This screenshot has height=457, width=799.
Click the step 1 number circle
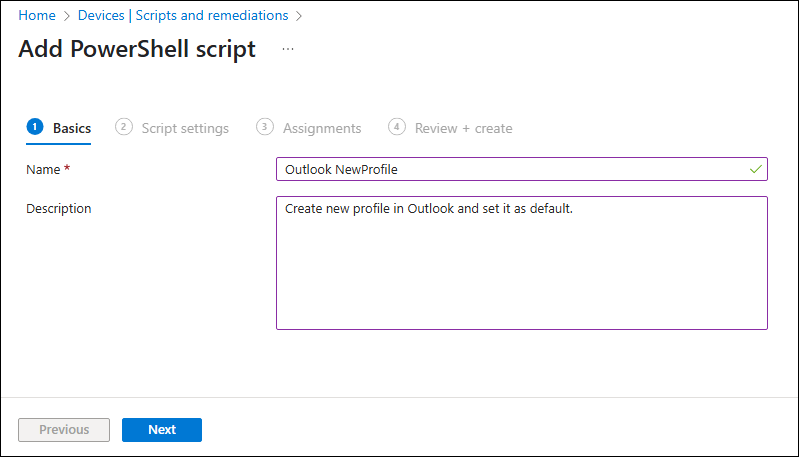pyautogui.click(x=35, y=127)
